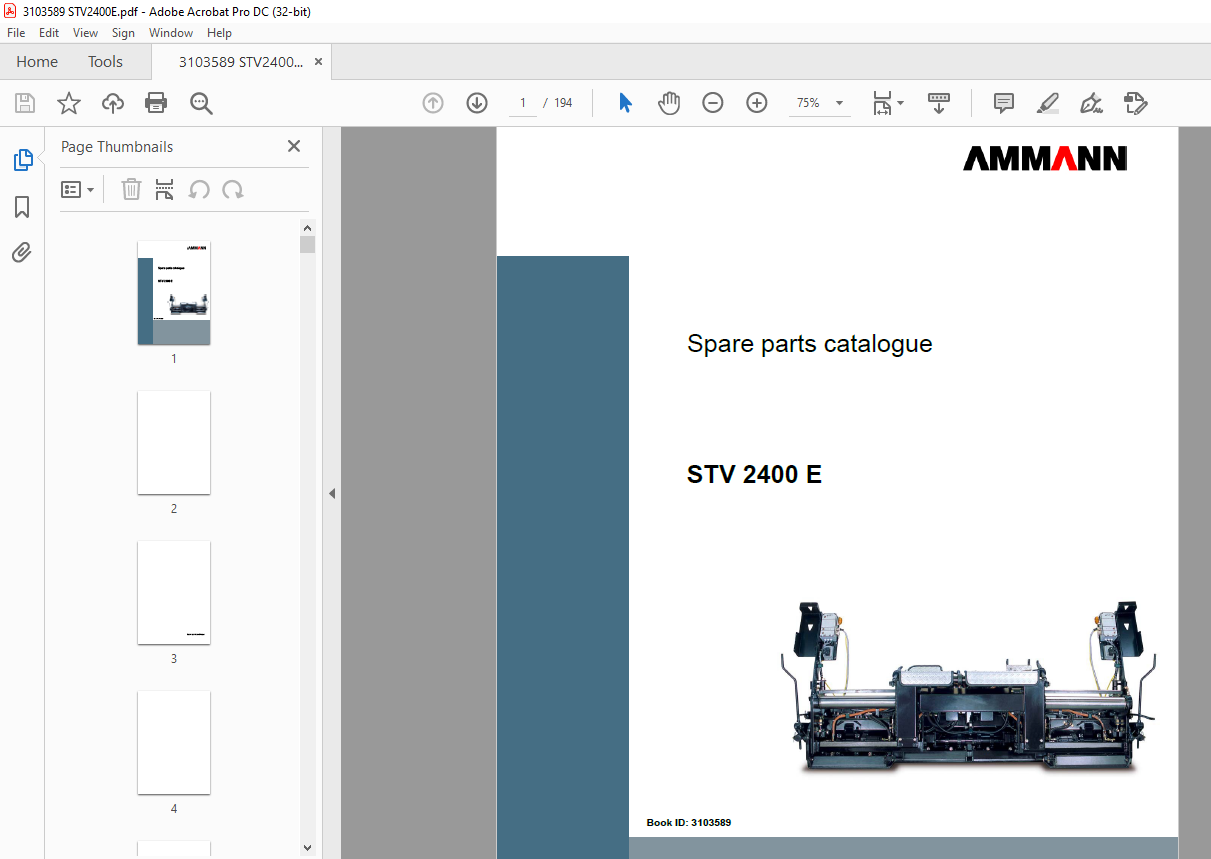
Task: Open the Bookmarks sidebar icon
Action: pos(22,207)
